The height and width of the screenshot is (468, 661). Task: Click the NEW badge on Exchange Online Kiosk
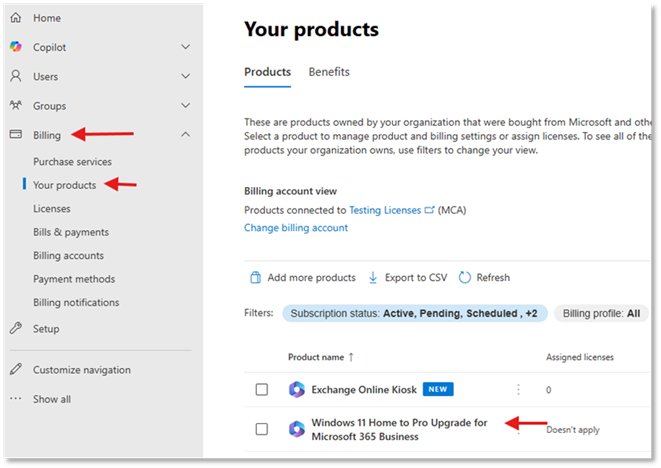pos(438,389)
